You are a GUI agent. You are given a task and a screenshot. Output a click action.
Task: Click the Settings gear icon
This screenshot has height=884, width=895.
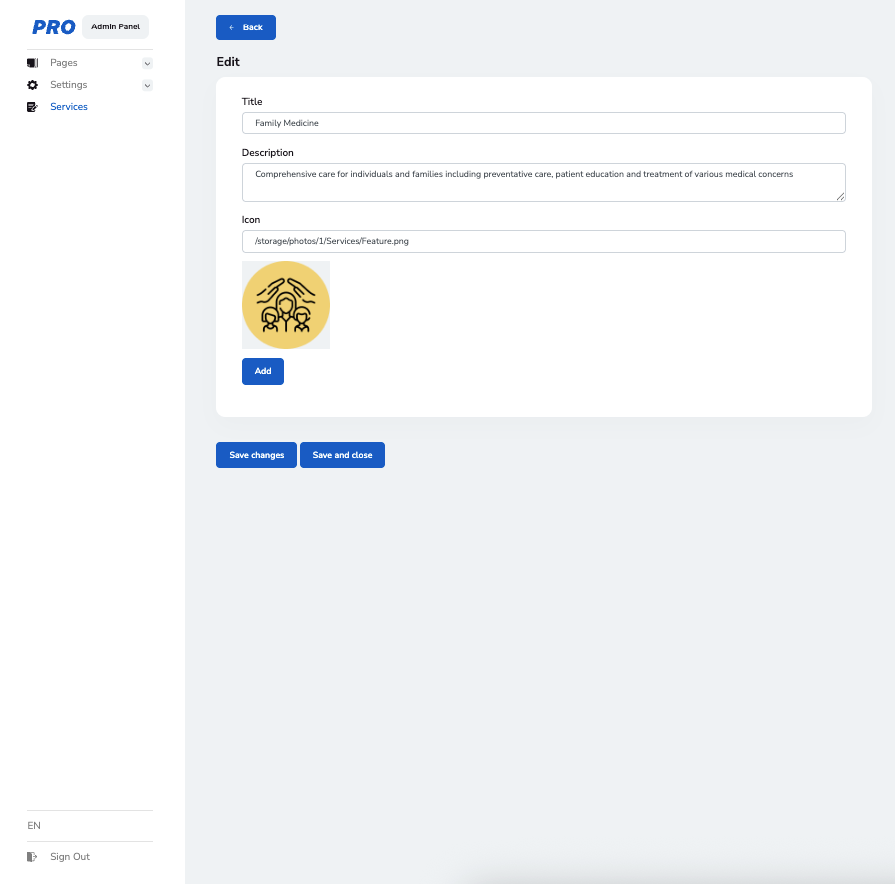pyautogui.click(x=32, y=85)
